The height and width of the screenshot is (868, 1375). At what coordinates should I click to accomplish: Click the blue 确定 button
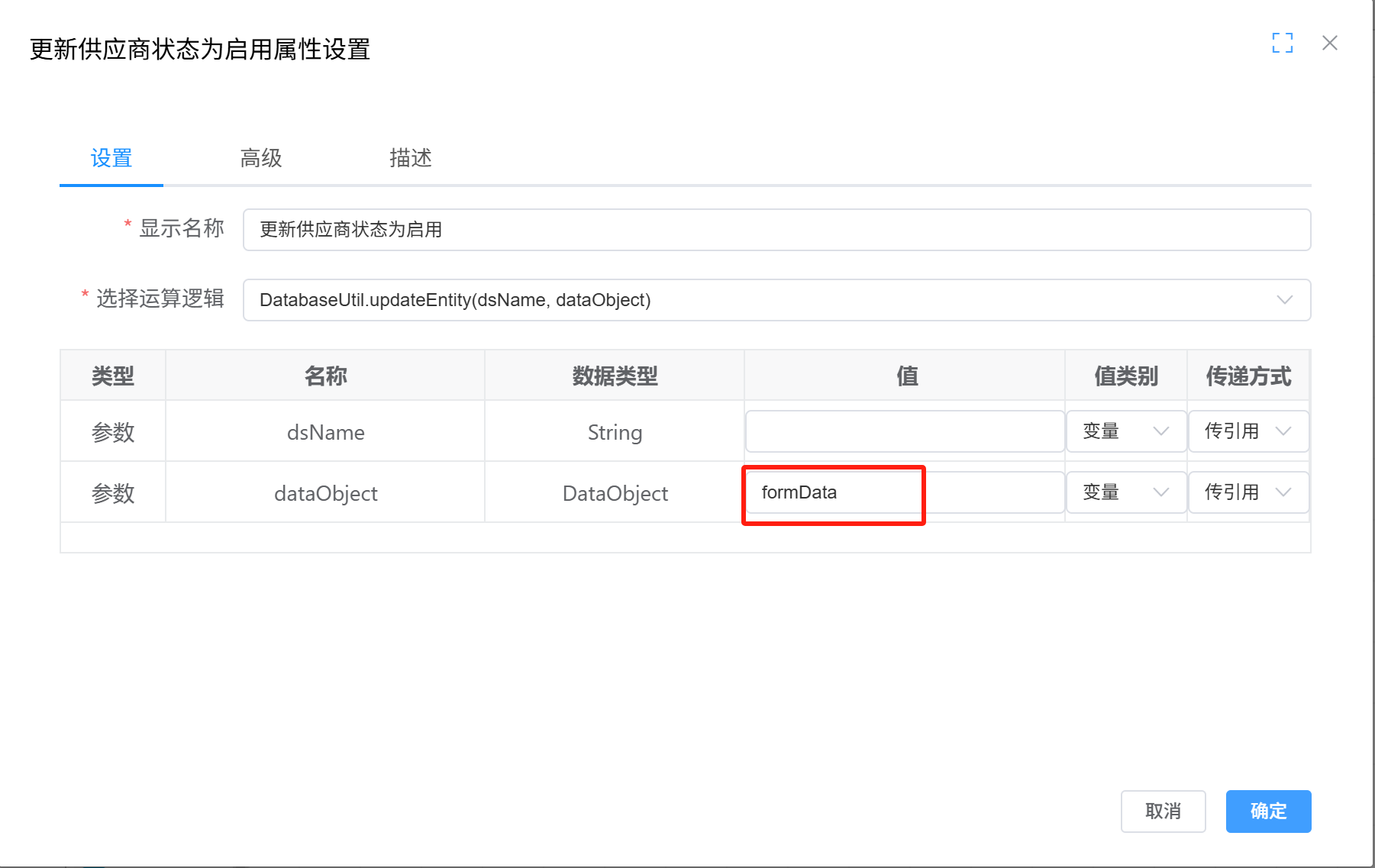click(x=1268, y=812)
